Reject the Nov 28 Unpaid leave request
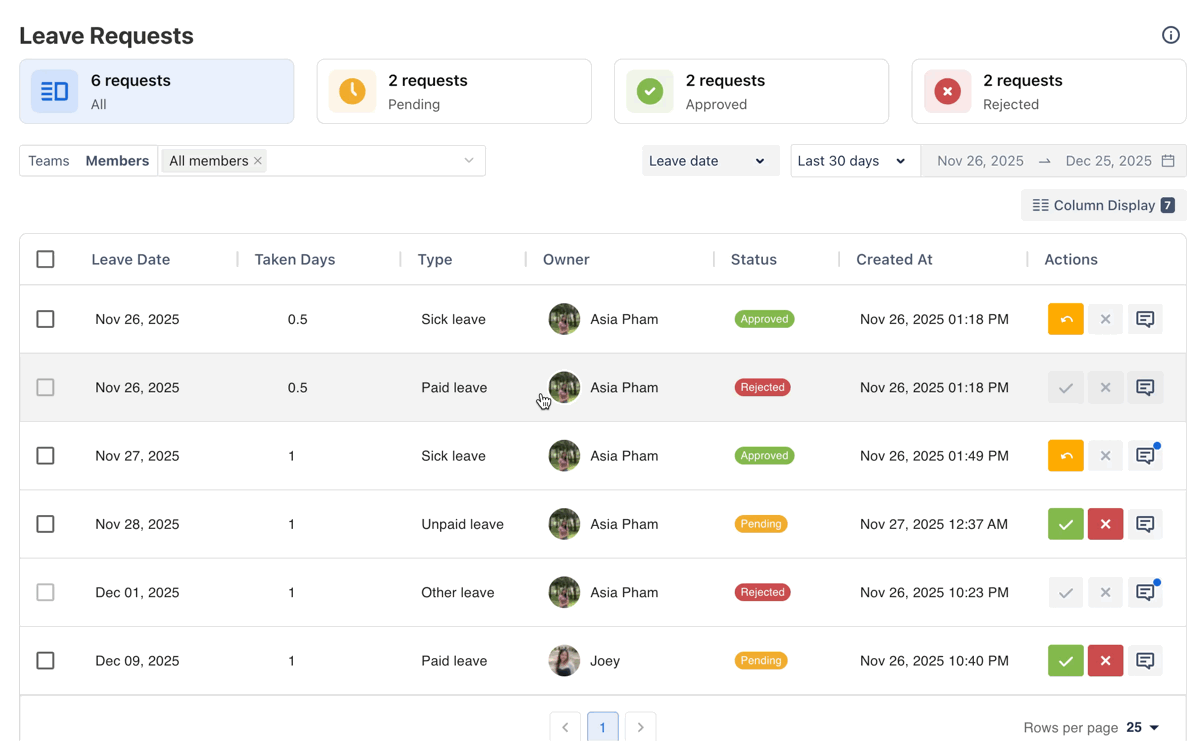Screen dimensions: 1200x742 coord(1105,524)
